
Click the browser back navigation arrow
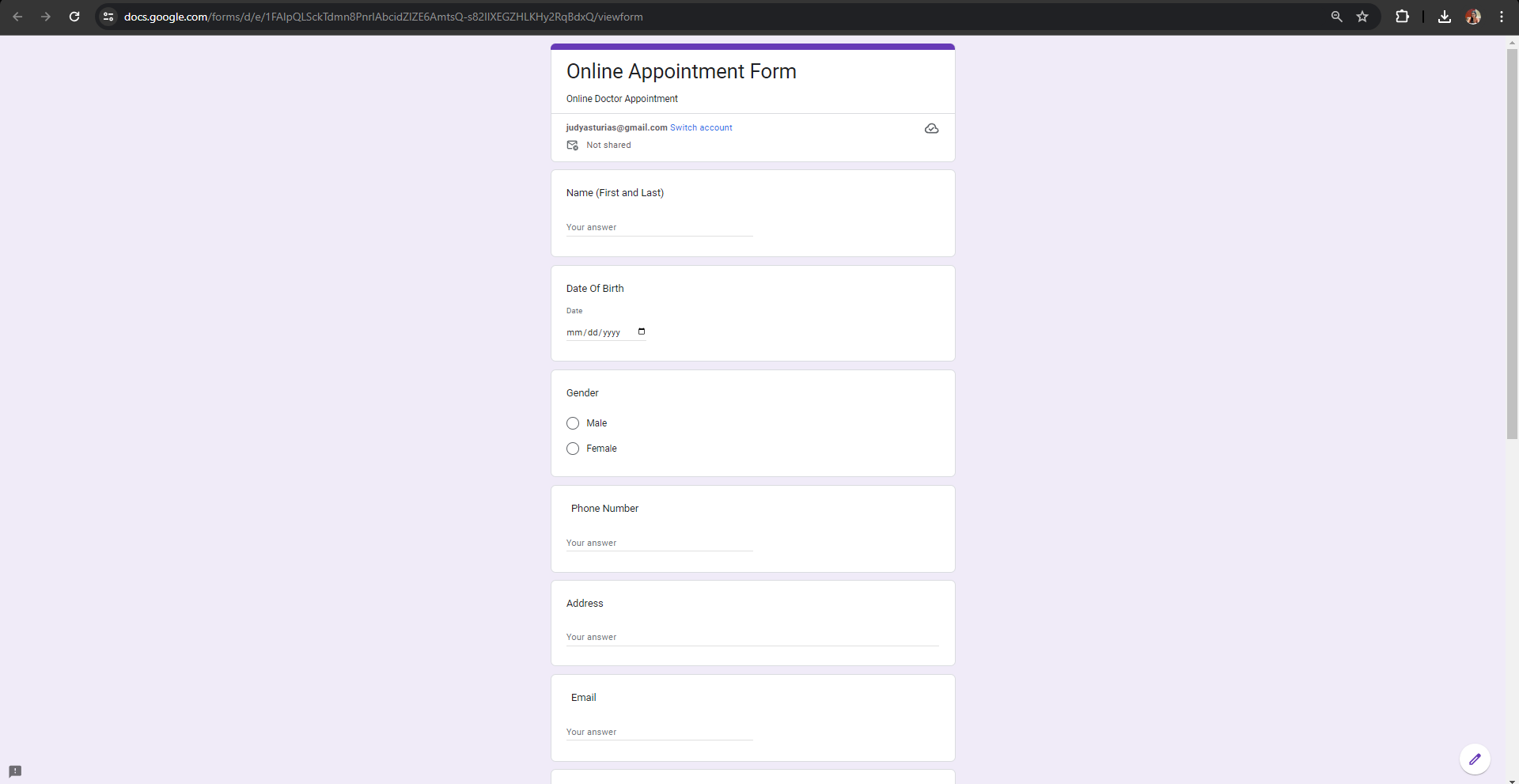[x=17, y=17]
